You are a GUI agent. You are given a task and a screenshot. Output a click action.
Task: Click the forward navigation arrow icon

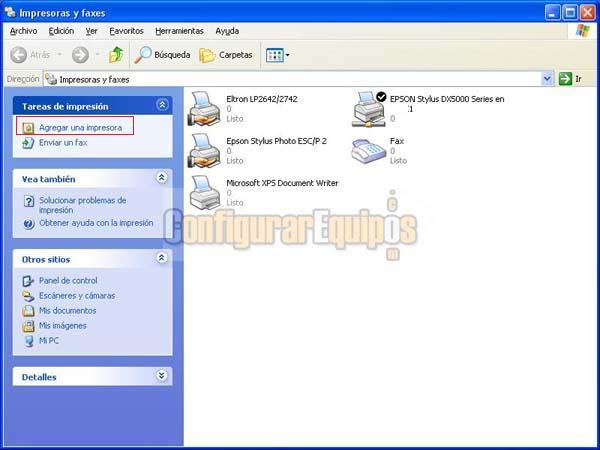click(x=80, y=55)
